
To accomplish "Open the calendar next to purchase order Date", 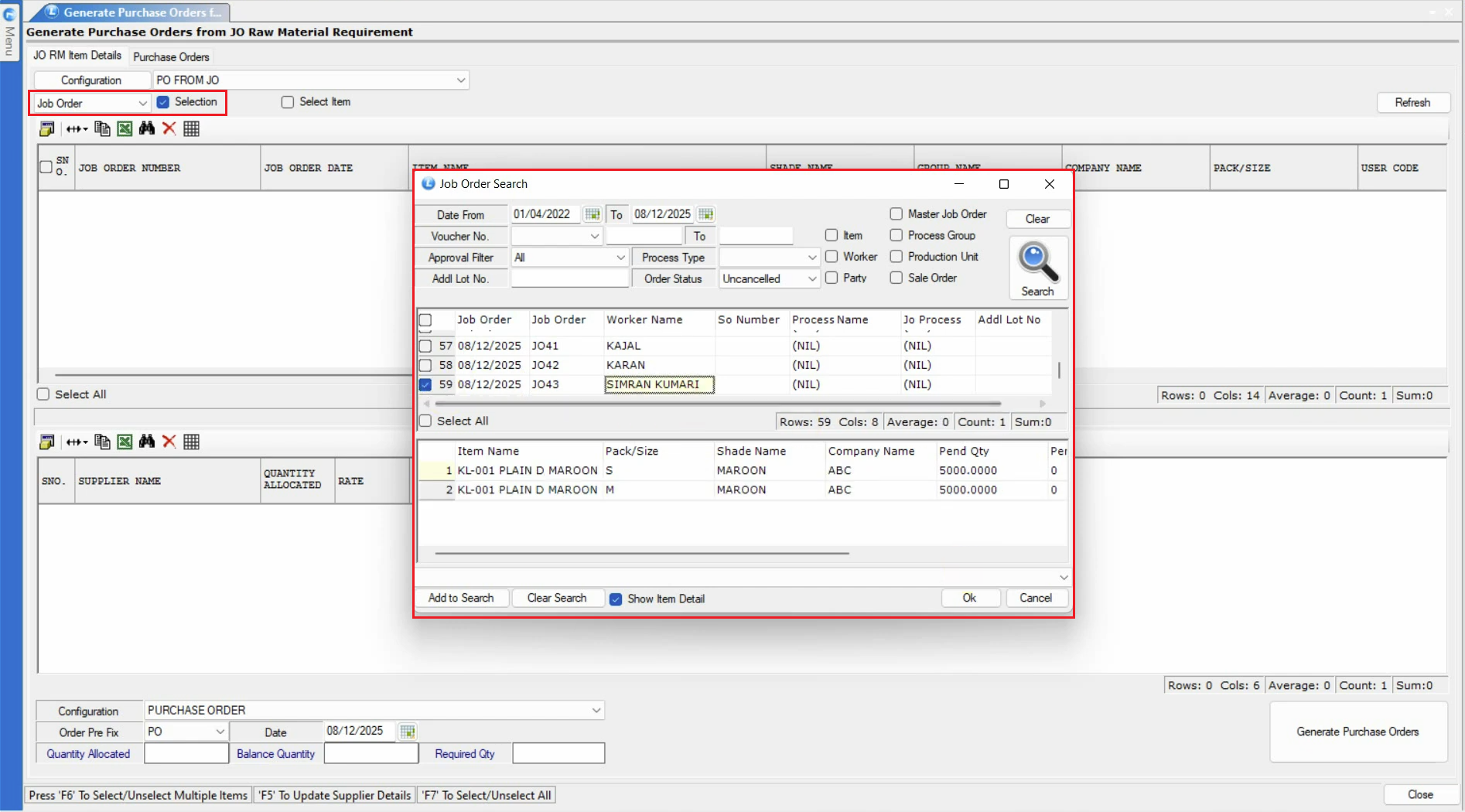I will tap(408, 731).
